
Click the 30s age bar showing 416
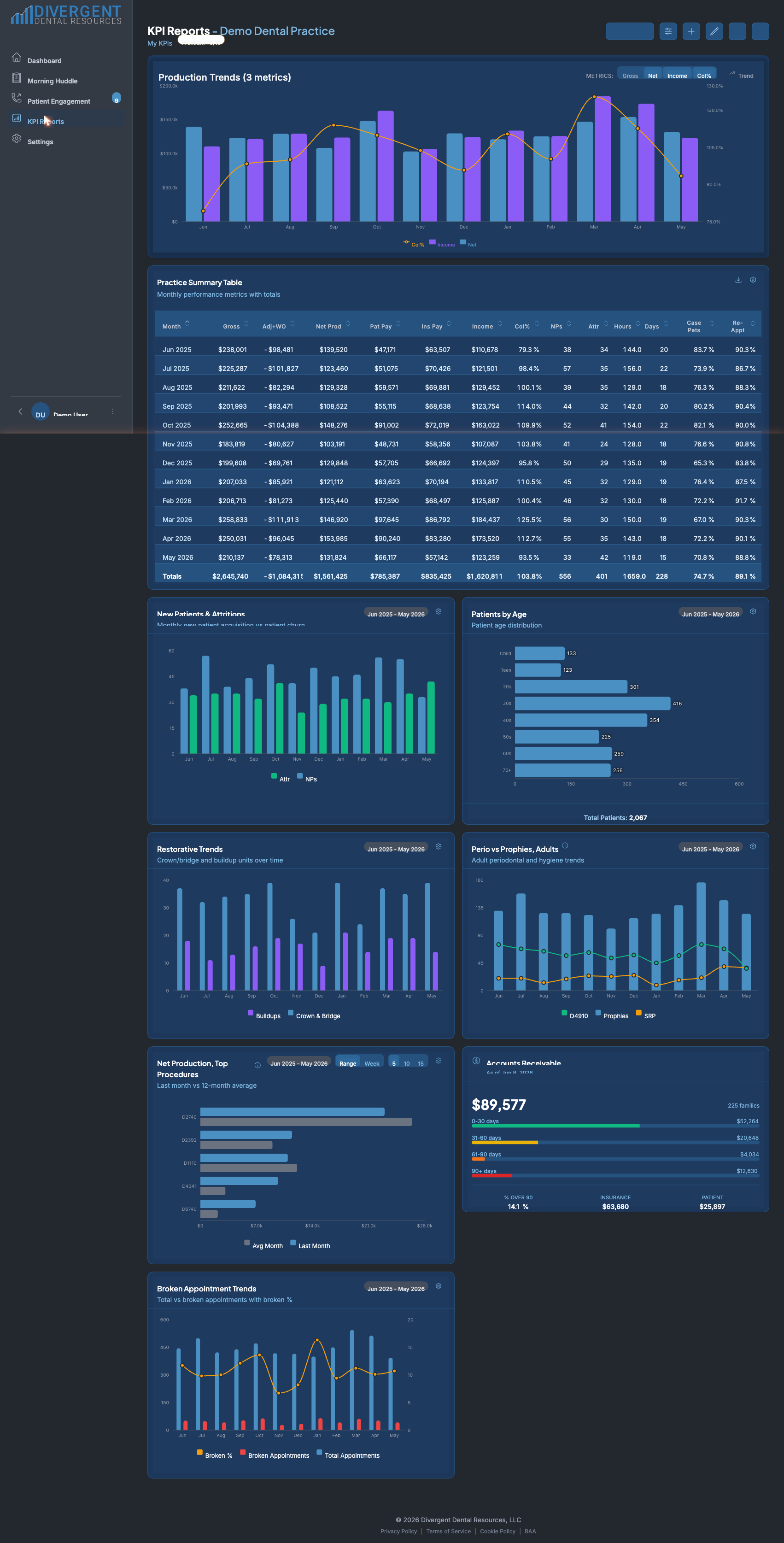click(x=592, y=703)
